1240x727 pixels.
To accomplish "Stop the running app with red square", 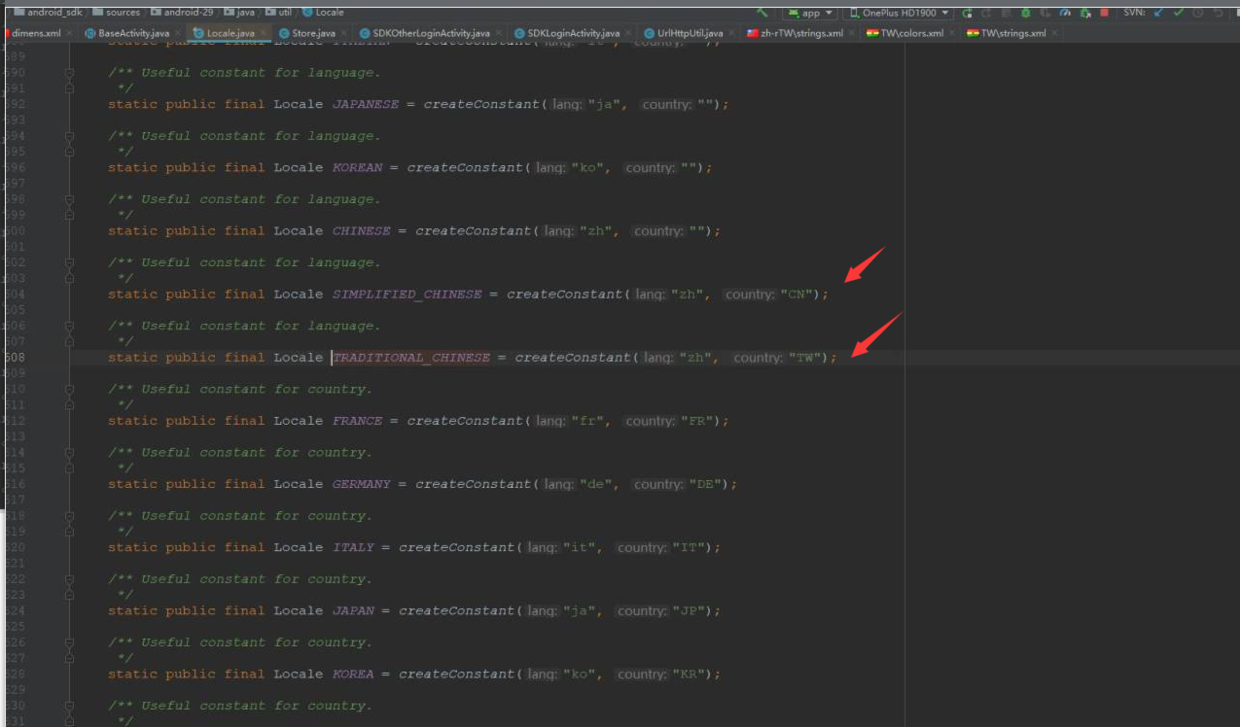I will coord(1104,13).
